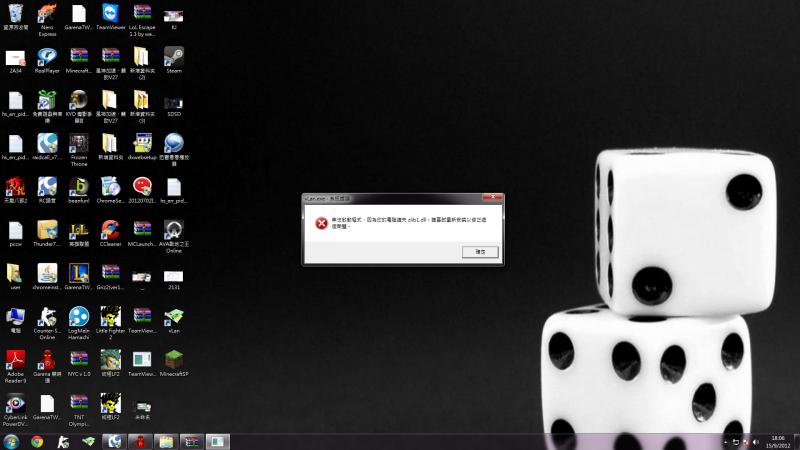Screen dimensions: 800x450
Task: Select the Adobe Reader 9 desktop shortcut
Action: click(15, 361)
